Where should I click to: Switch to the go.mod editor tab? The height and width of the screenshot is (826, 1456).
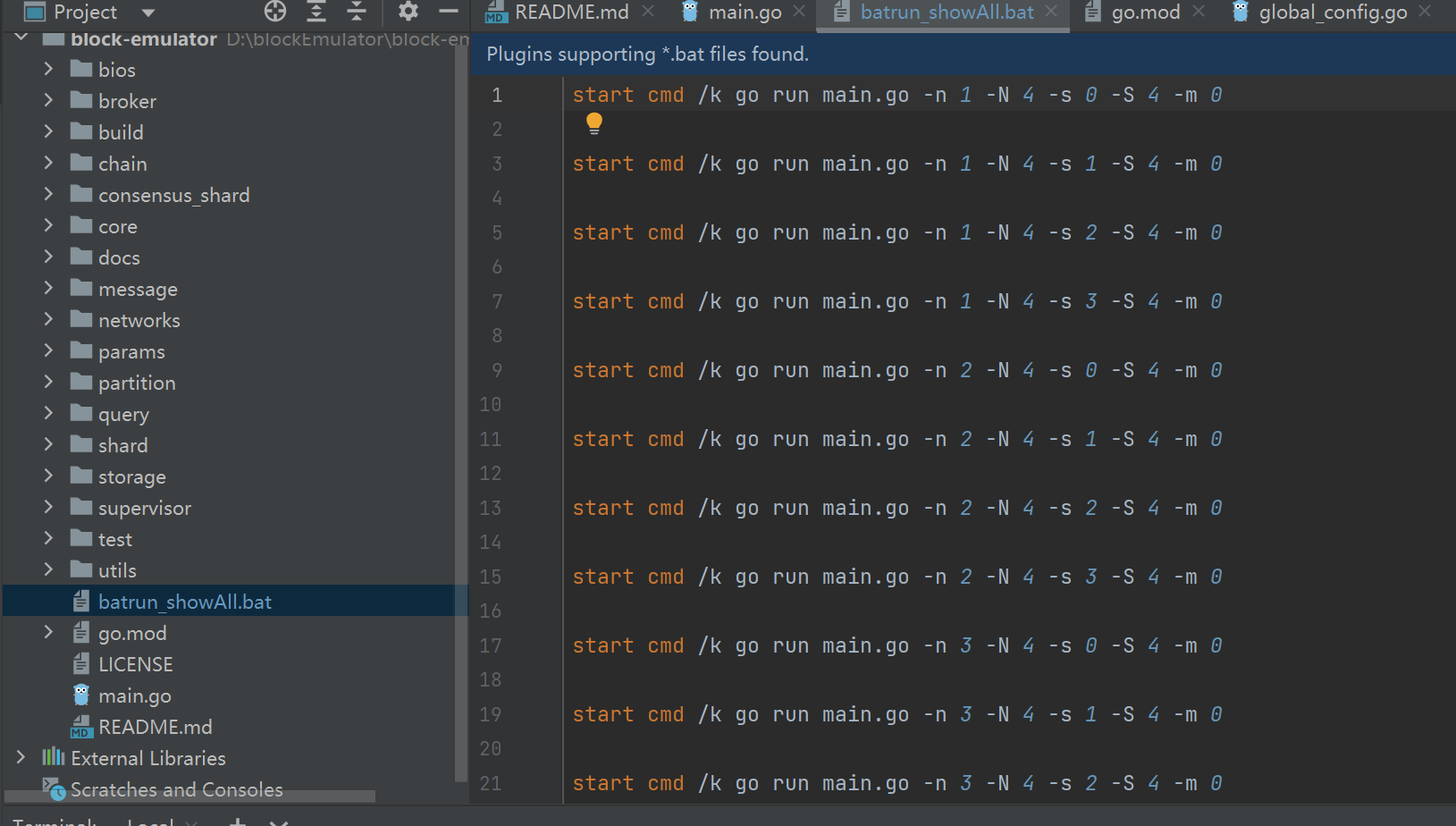1146,13
